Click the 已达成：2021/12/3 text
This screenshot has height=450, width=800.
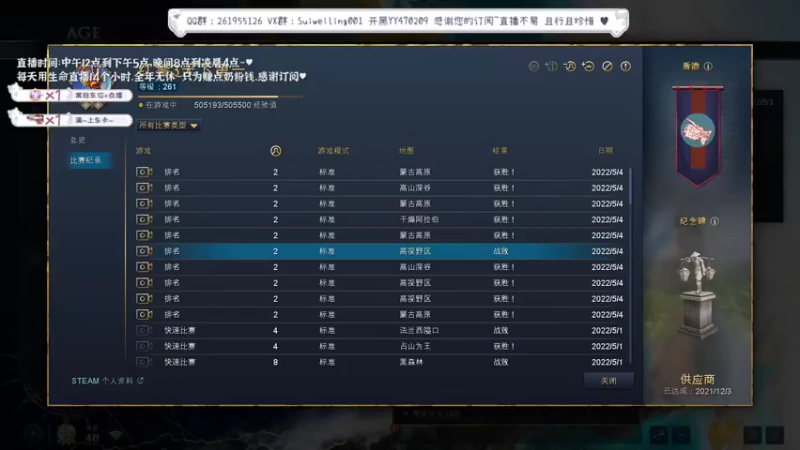(697, 391)
